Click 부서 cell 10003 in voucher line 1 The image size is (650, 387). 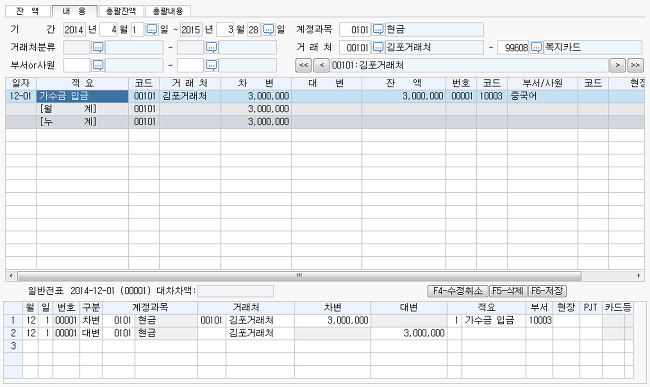click(x=539, y=320)
